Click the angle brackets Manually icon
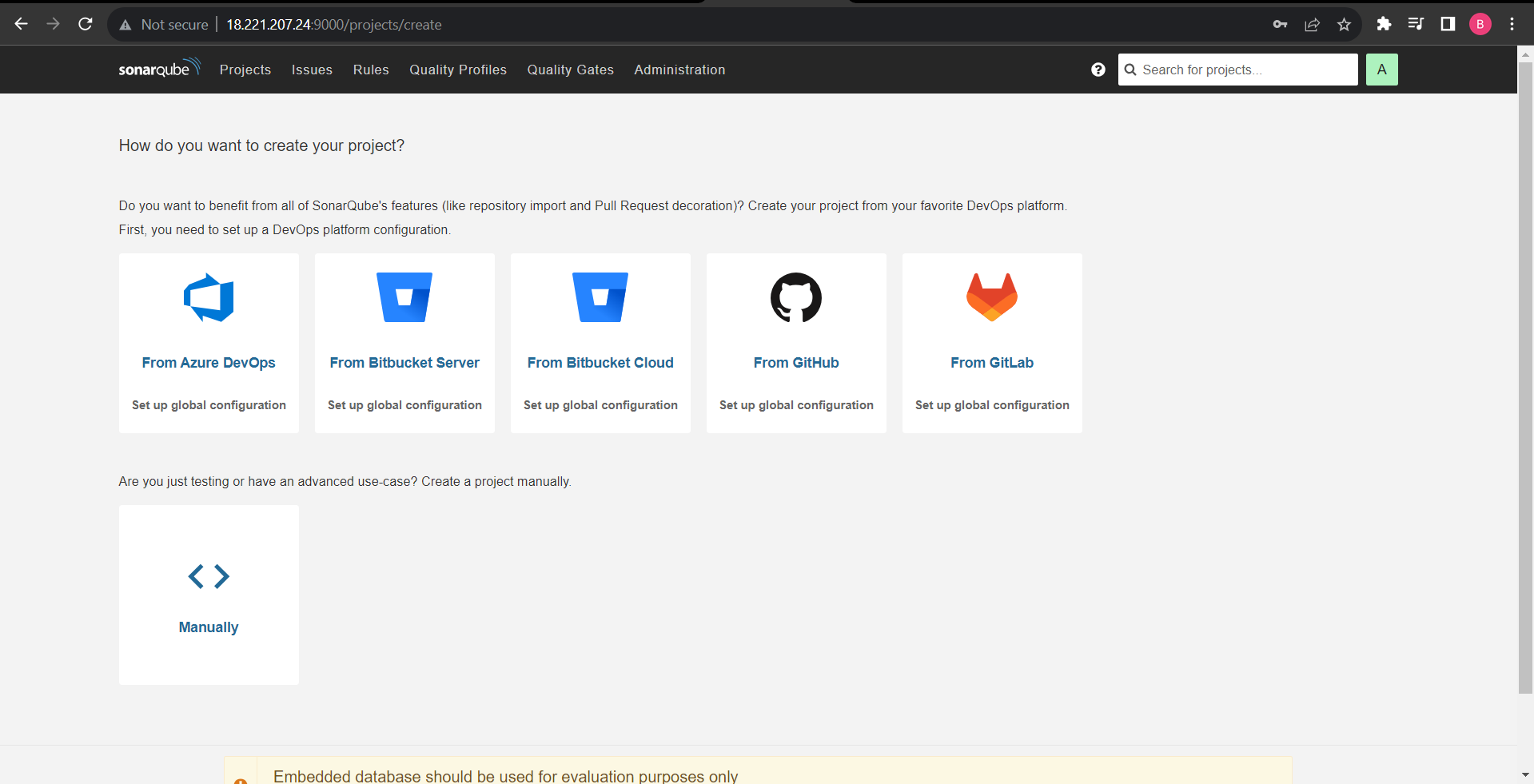 coord(209,576)
